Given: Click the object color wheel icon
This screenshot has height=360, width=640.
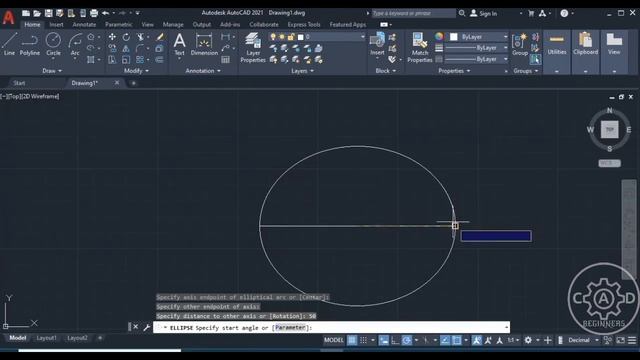Looking at the screenshot, I should 439,37.
